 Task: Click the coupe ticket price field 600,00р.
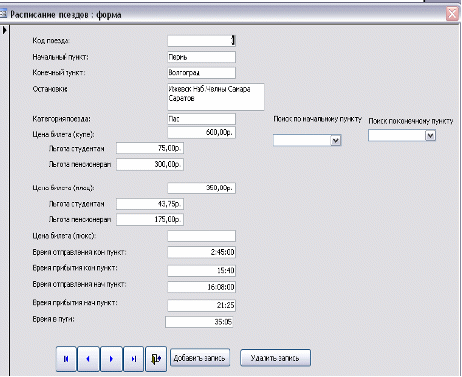[x=201, y=132]
